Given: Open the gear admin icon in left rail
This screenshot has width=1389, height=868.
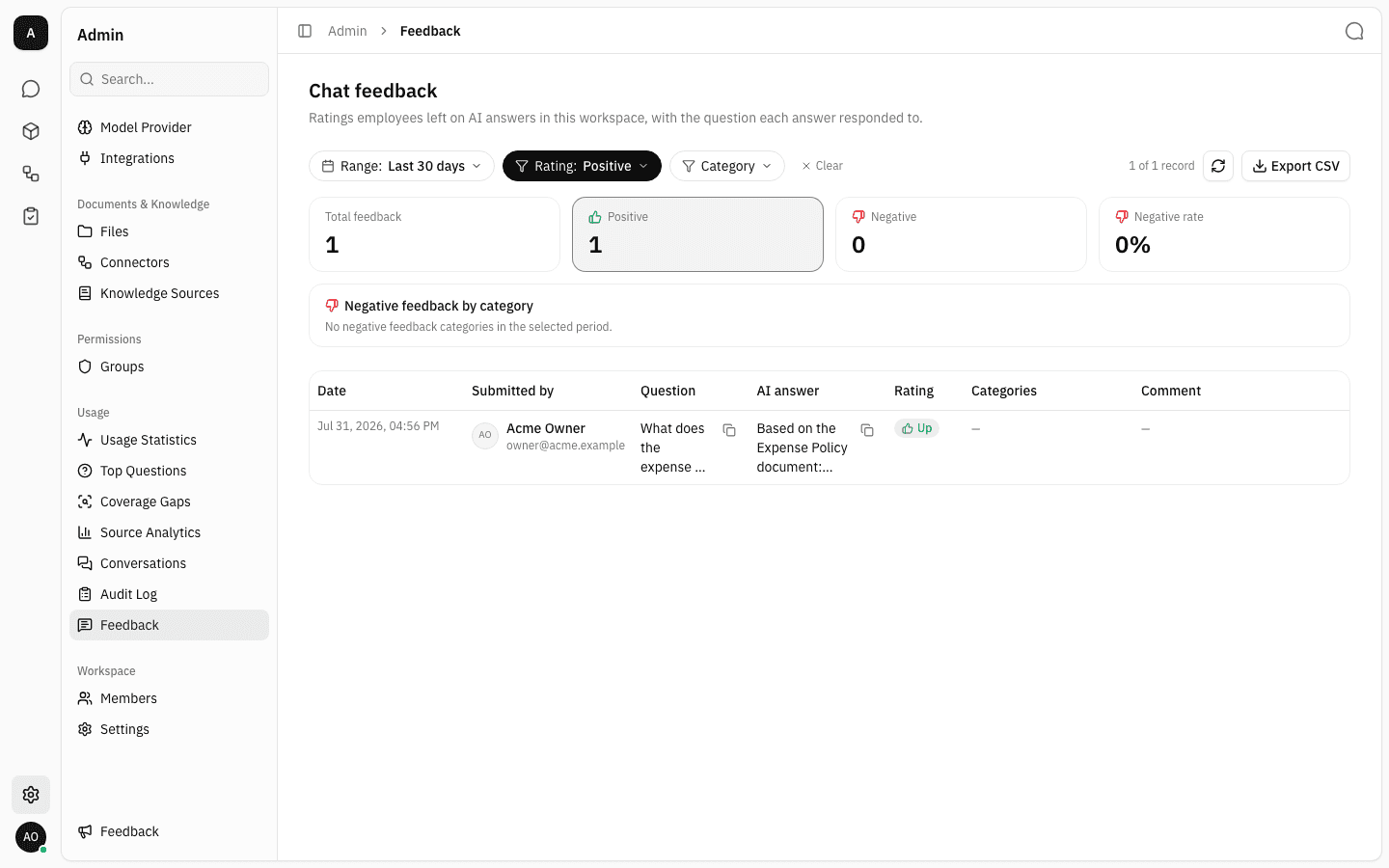Looking at the screenshot, I should click(x=31, y=795).
